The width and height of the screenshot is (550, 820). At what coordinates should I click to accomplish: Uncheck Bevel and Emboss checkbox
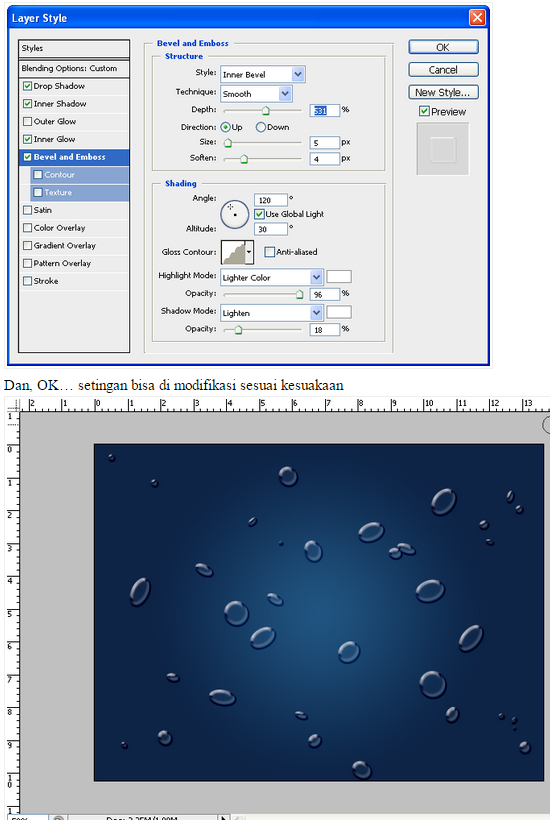[28, 157]
